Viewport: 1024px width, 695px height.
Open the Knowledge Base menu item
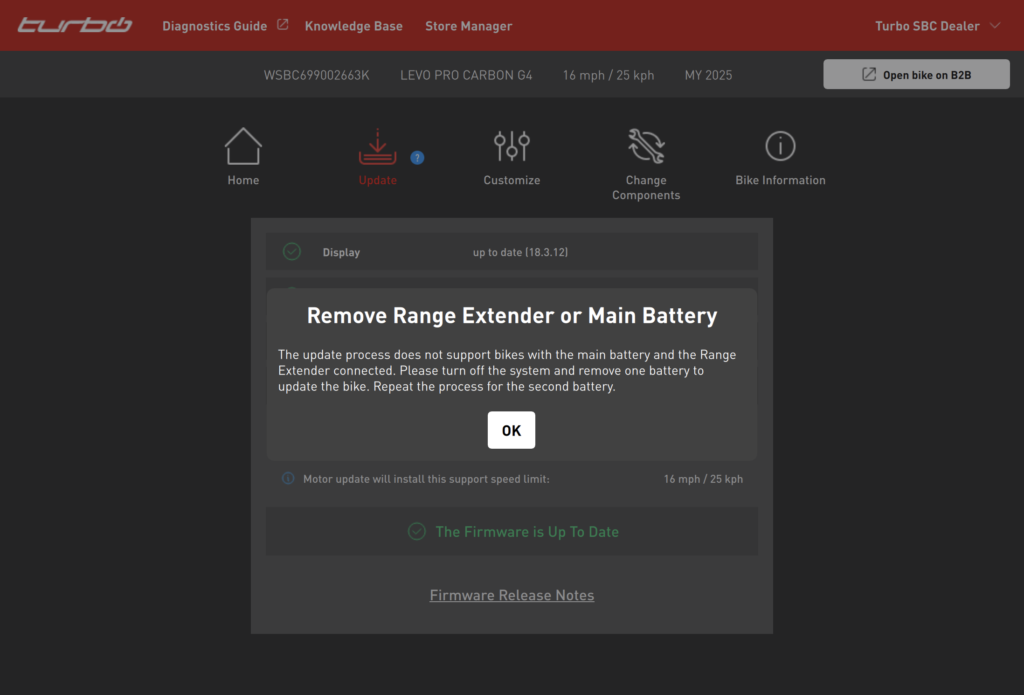tap(353, 26)
